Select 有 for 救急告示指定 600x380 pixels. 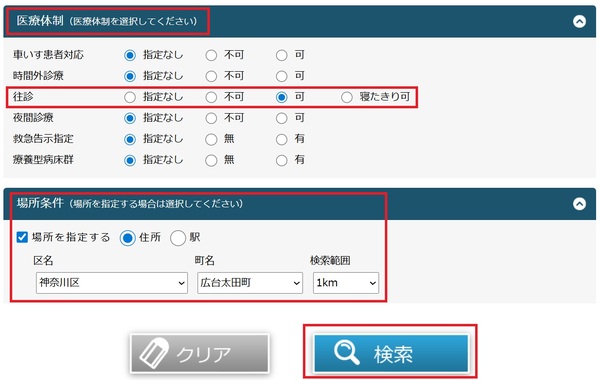[282, 139]
